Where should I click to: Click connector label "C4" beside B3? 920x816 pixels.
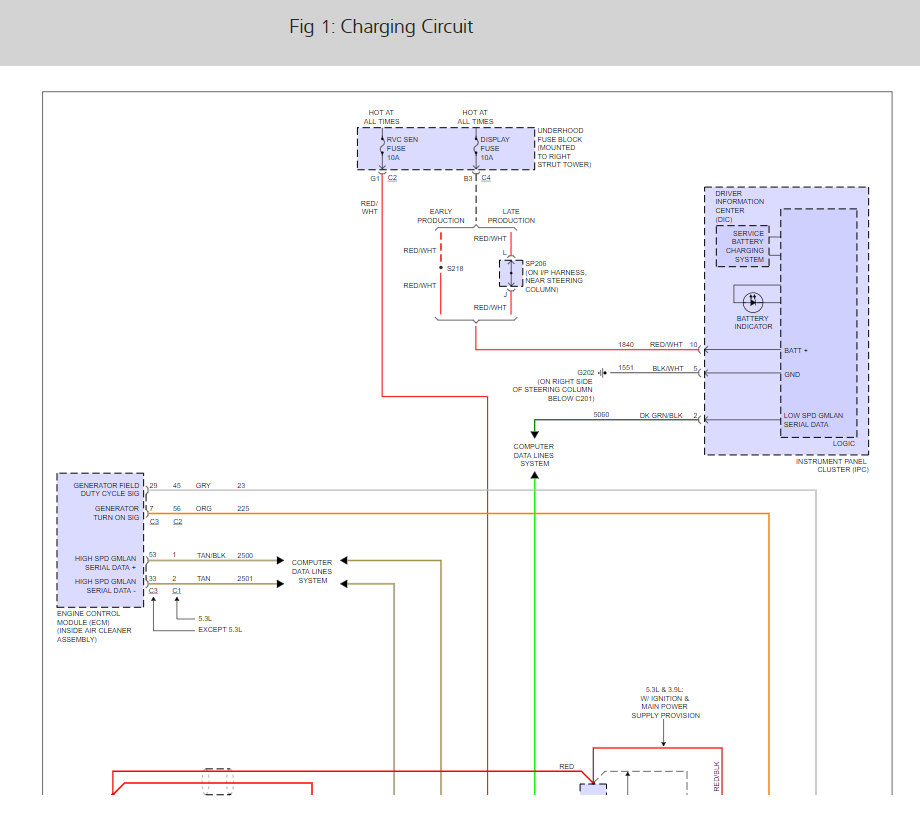tap(486, 178)
